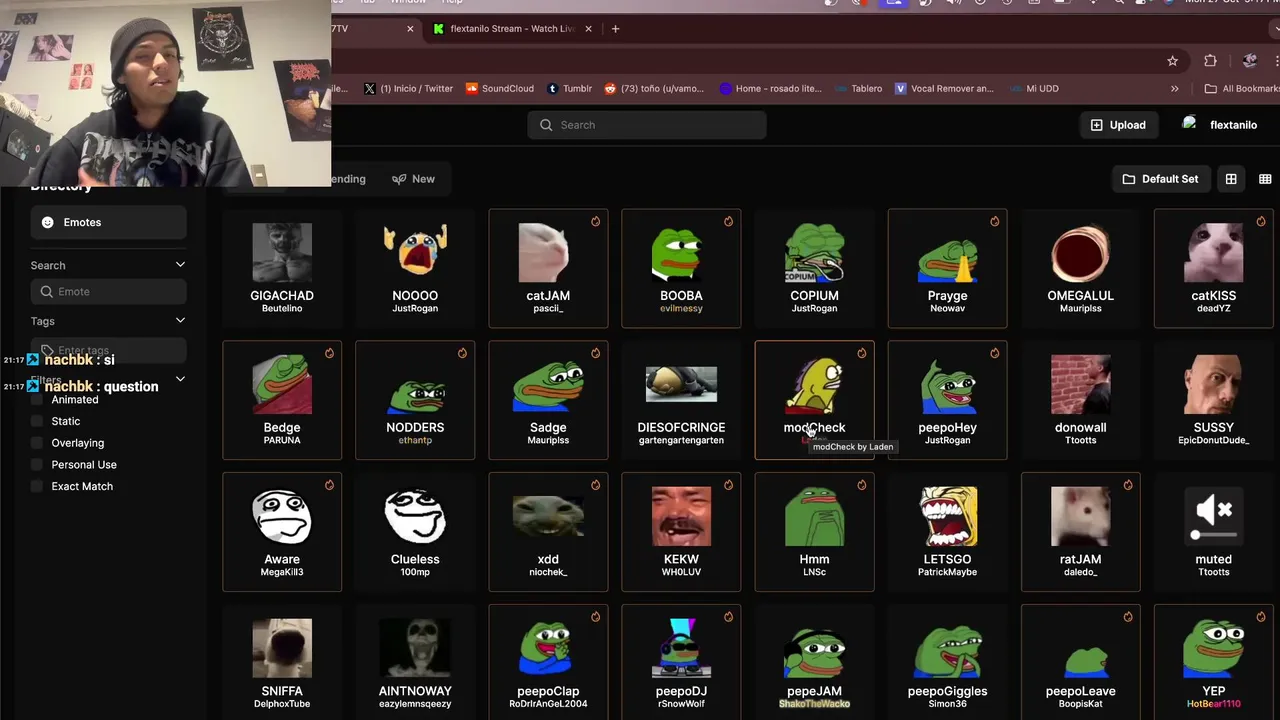1280x720 pixels.
Task: Select the Sadge emote
Action: pos(548,400)
